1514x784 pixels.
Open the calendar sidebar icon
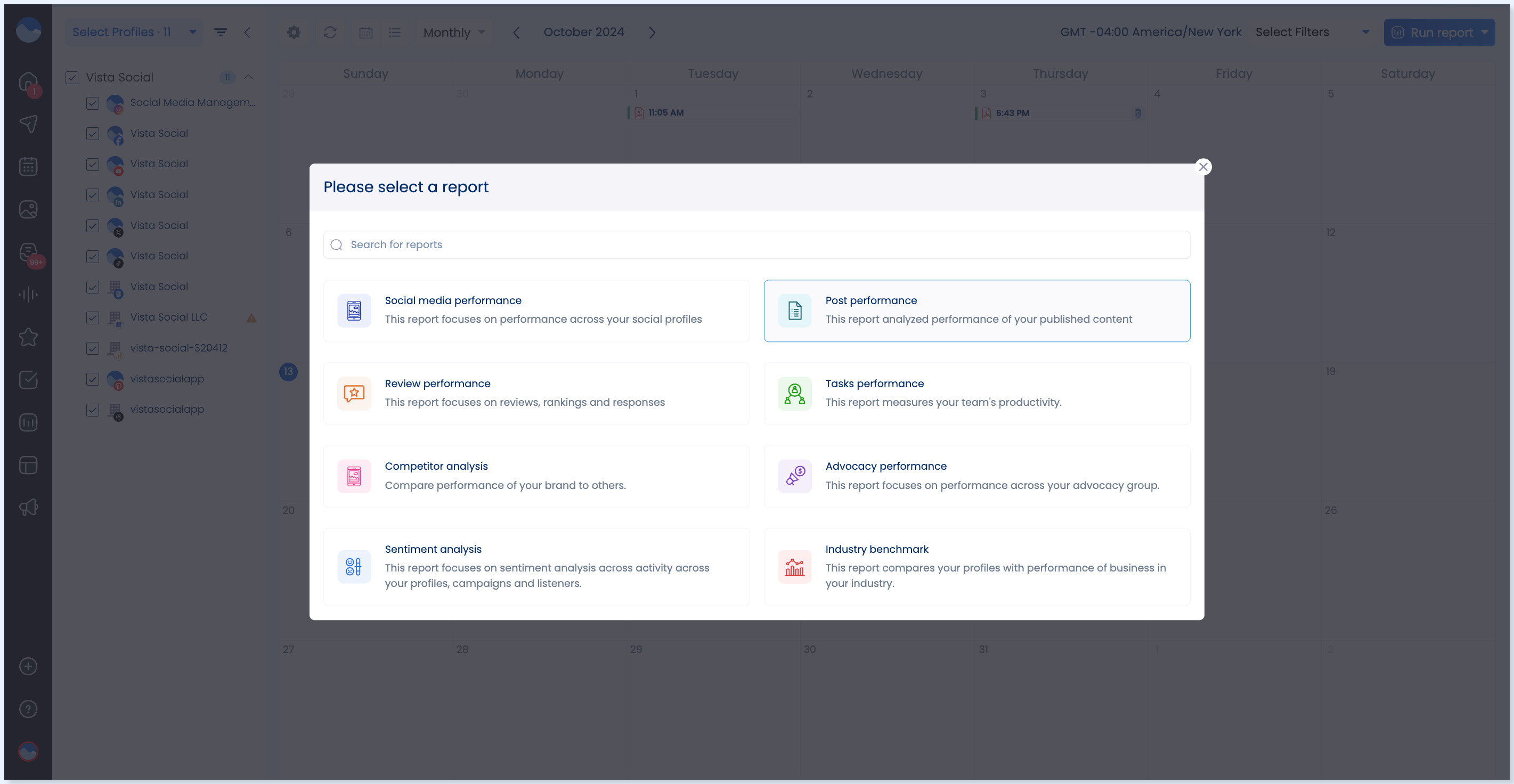(28, 166)
